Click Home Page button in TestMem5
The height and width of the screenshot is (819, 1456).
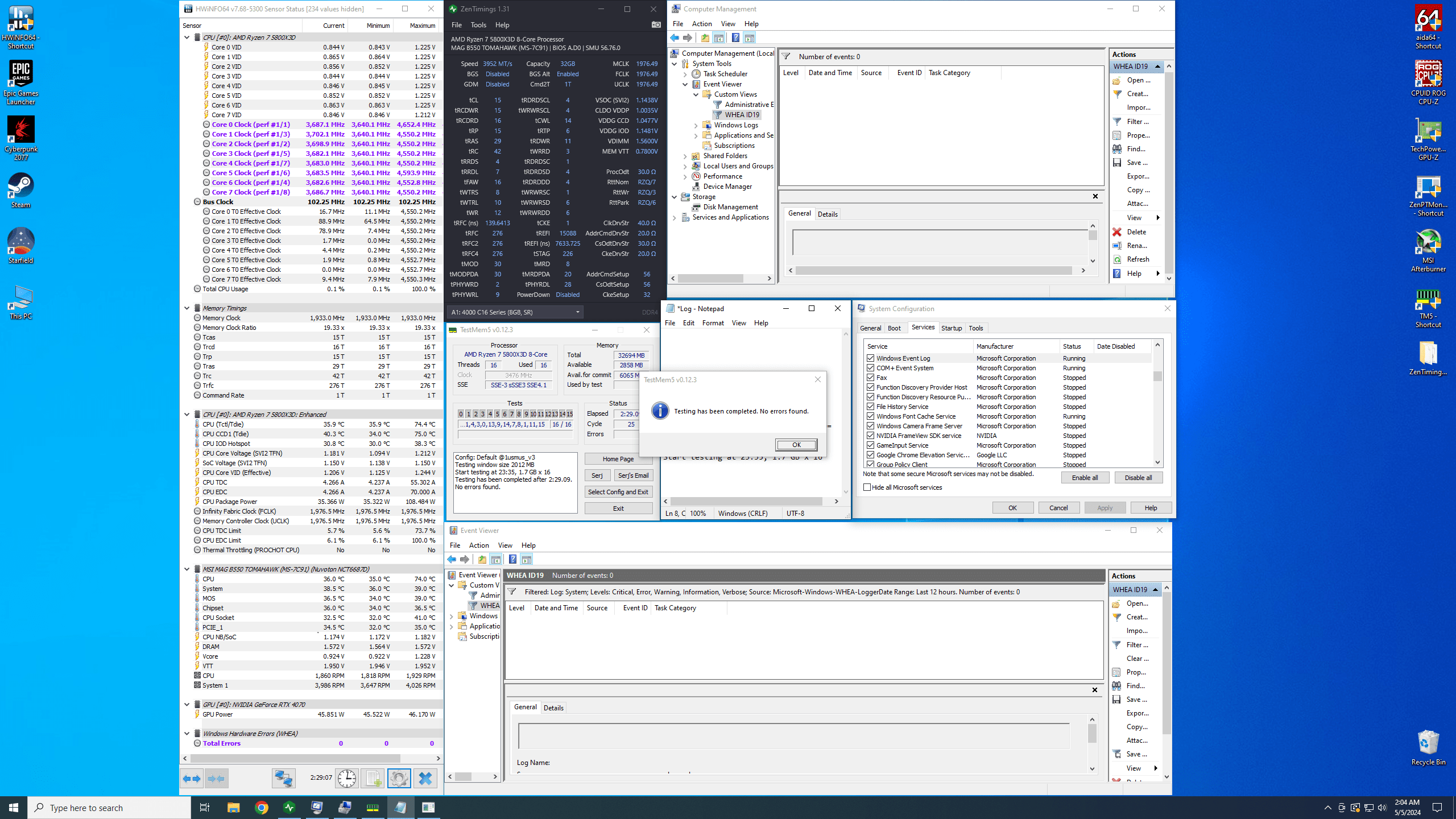[x=618, y=459]
